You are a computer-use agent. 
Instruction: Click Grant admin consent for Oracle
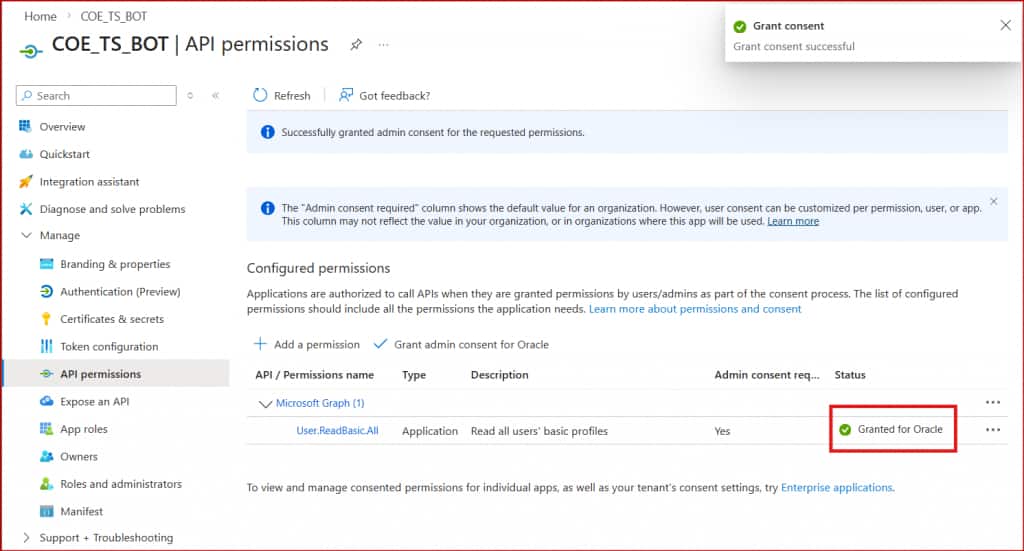tap(470, 344)
